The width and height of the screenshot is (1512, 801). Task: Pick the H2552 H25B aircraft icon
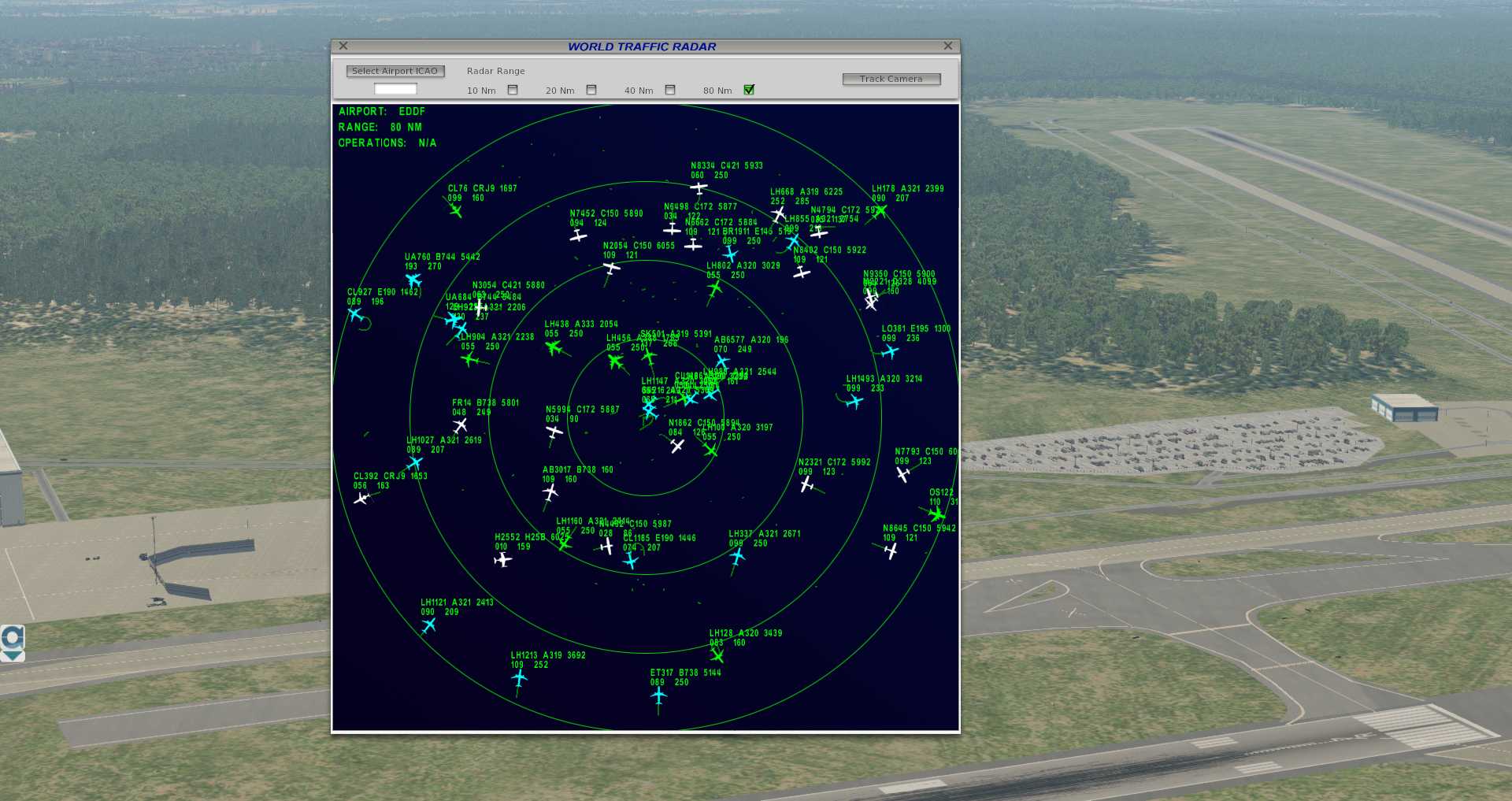(502, 560)
